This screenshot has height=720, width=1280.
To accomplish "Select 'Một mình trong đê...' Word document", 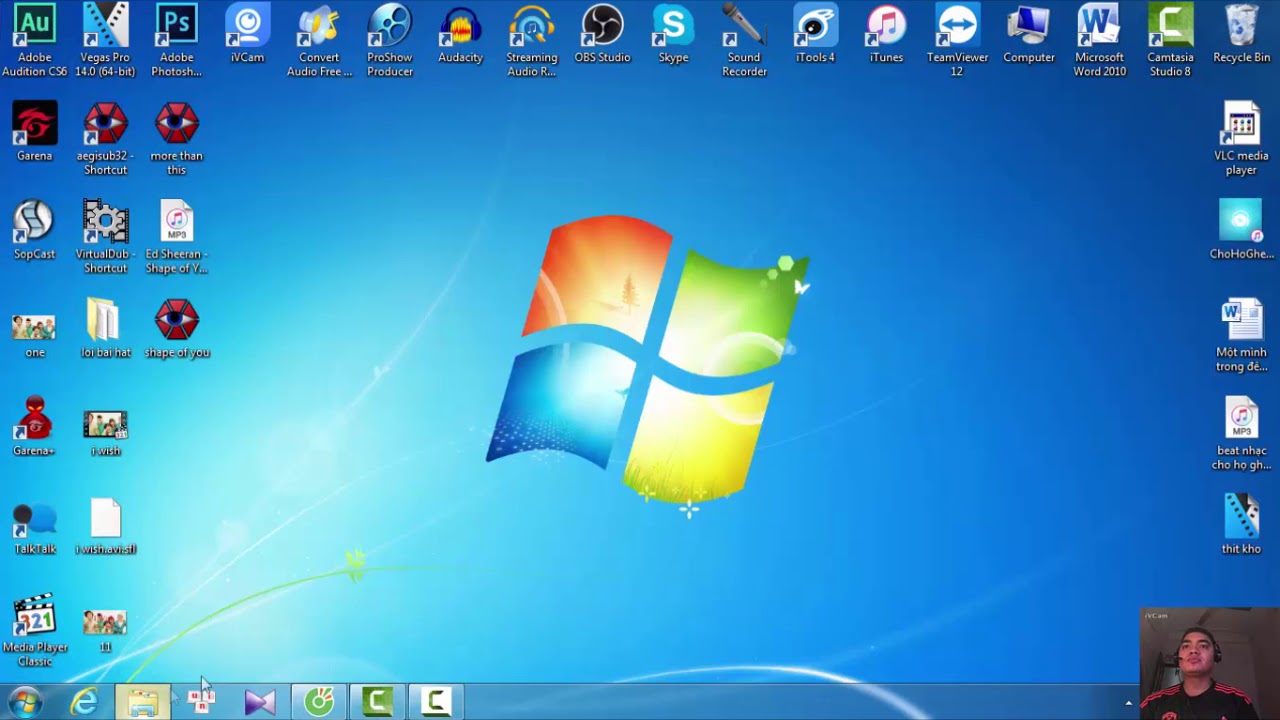I will 1241,335.
